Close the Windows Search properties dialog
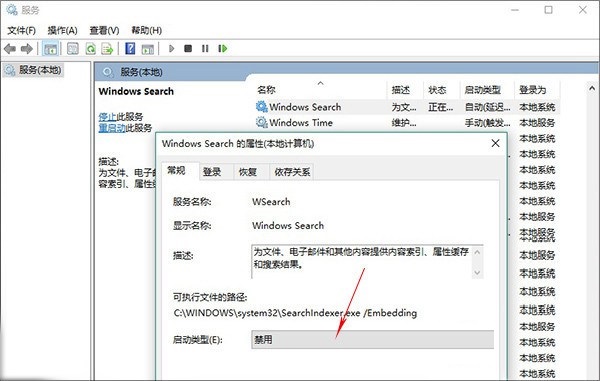Screen dimensions: 600x381 coord(495,143)
